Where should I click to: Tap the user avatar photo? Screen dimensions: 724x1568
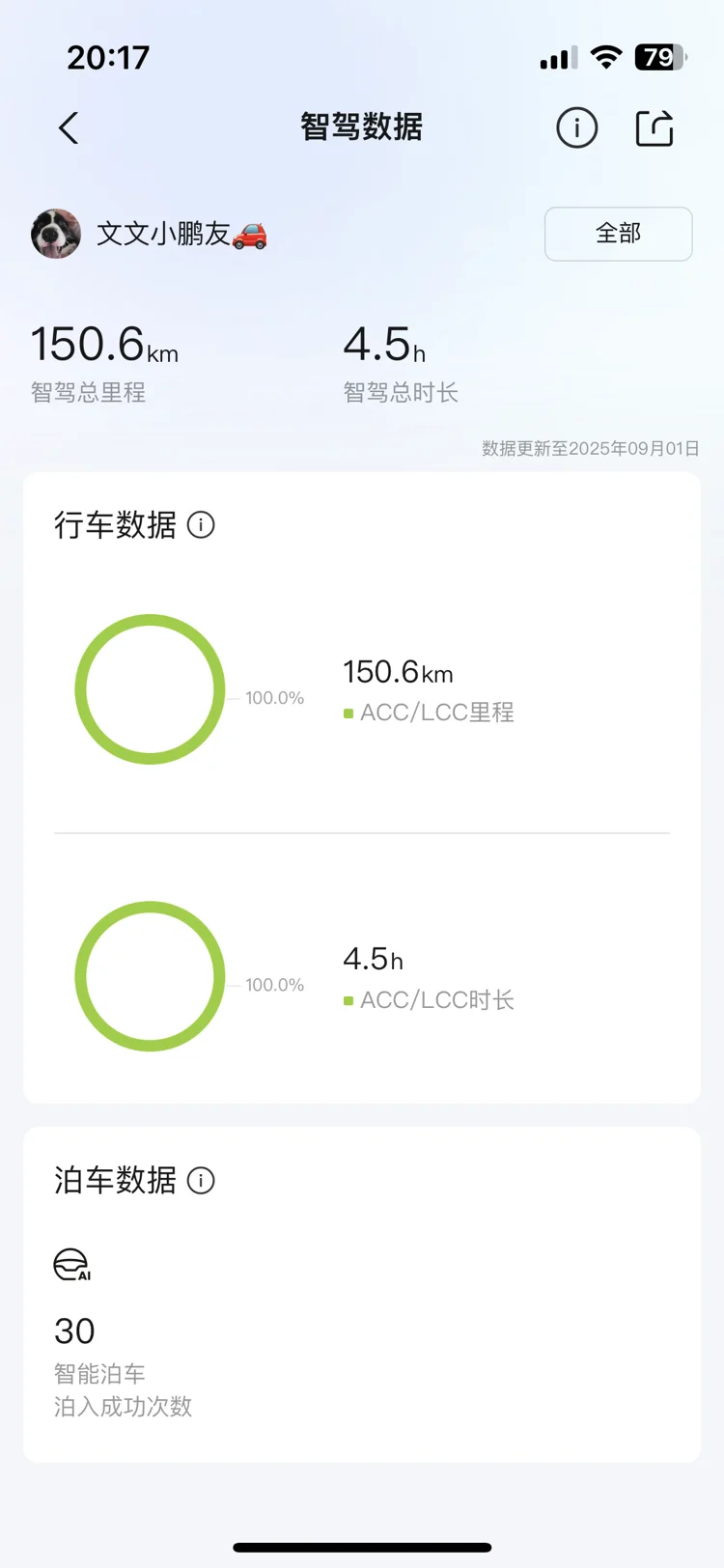pyautogui.click(x=56, y=234)
